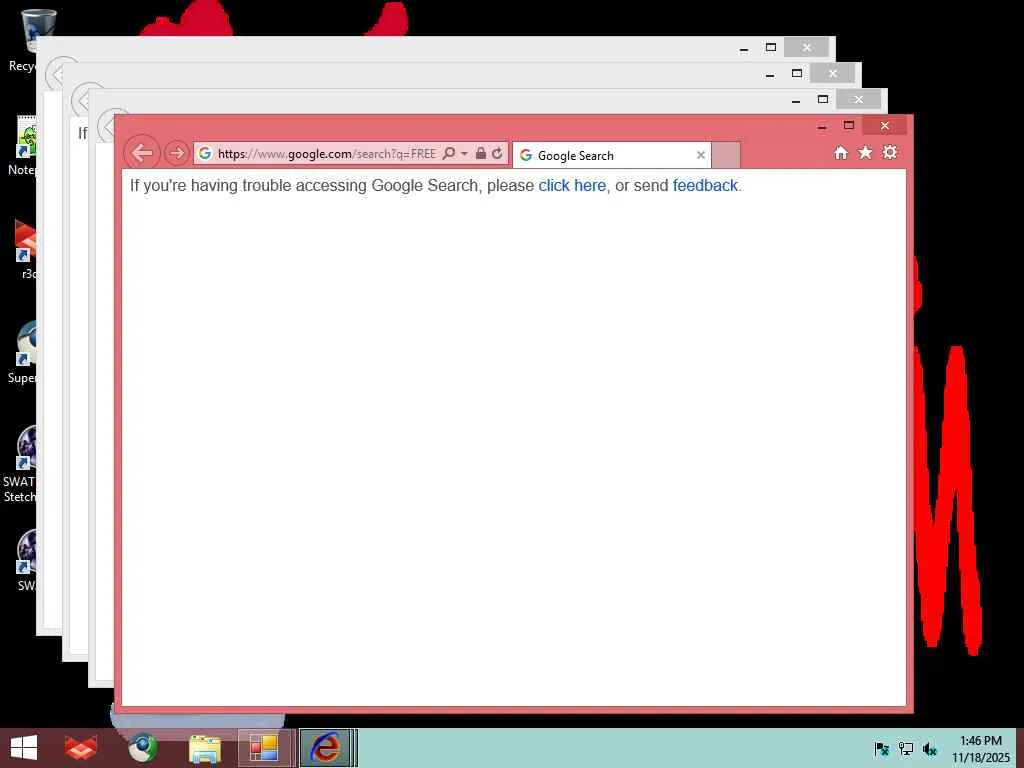Open the clock showing 1:46 PM
1024x768 pixels.
tap(980, 749)
